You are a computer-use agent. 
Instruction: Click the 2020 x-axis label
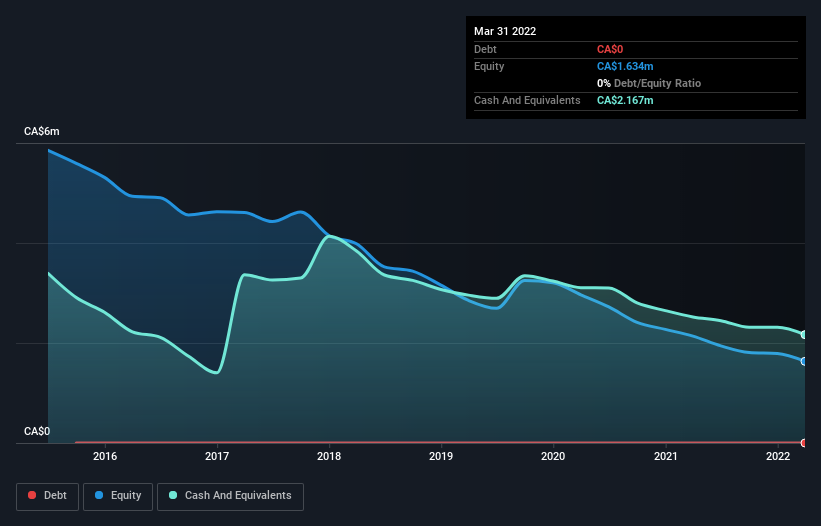coord(553,456)
